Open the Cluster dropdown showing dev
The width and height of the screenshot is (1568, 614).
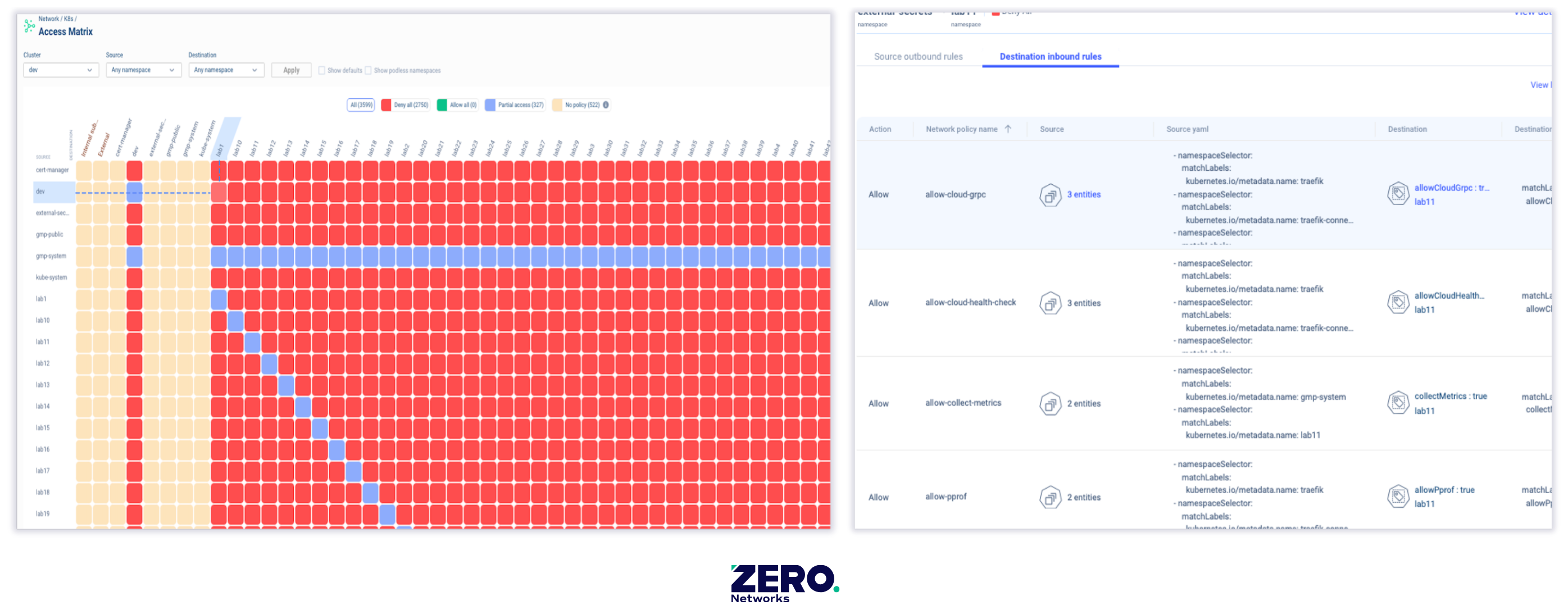coord(61,70)
